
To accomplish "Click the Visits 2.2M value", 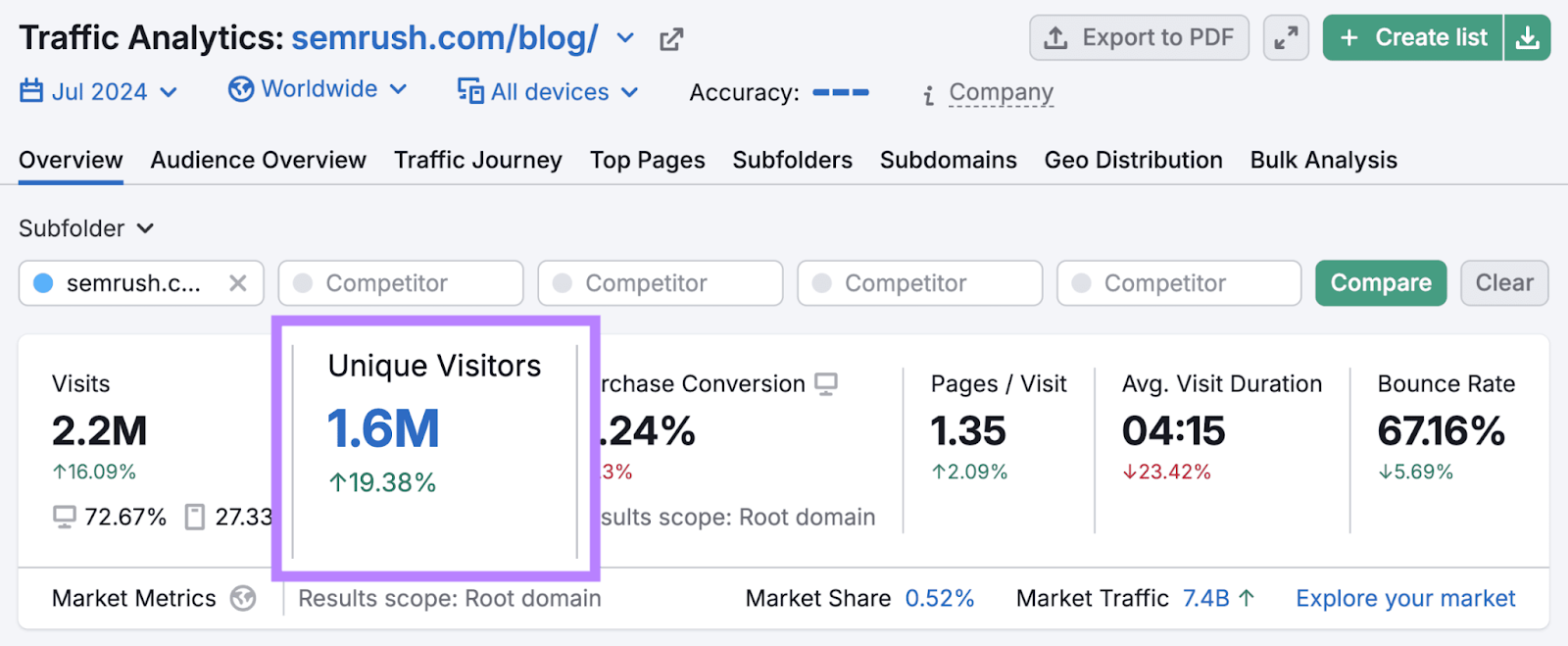I will pos(100,431).
